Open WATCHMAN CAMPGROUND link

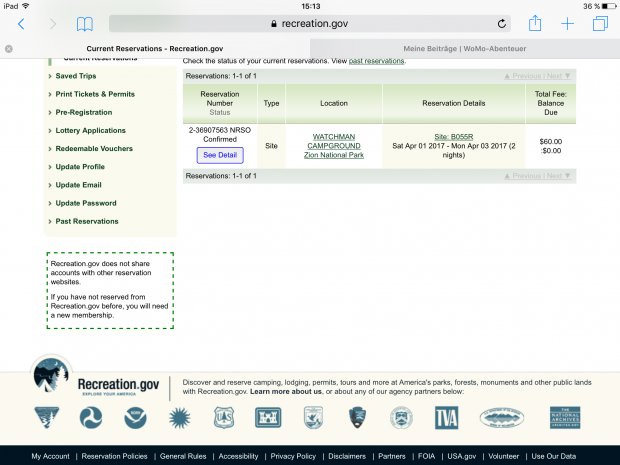pos(334,141)
